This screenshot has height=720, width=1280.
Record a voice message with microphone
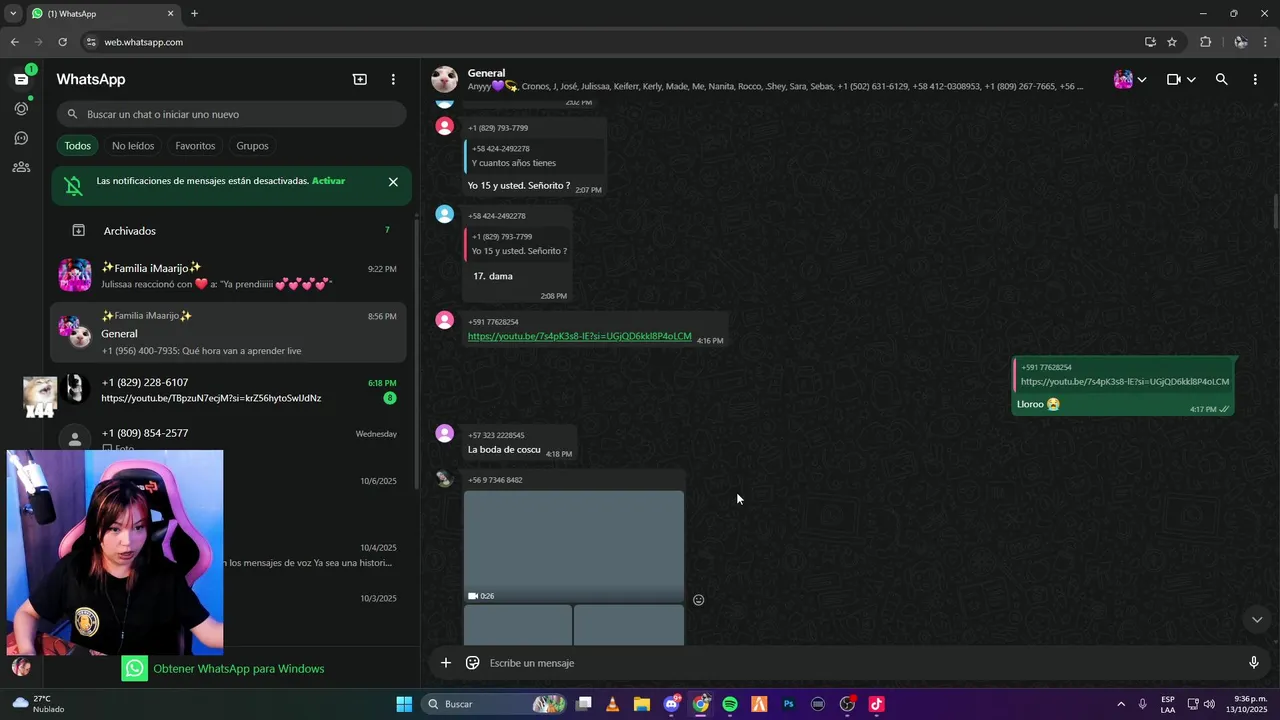pos(1254,663)
